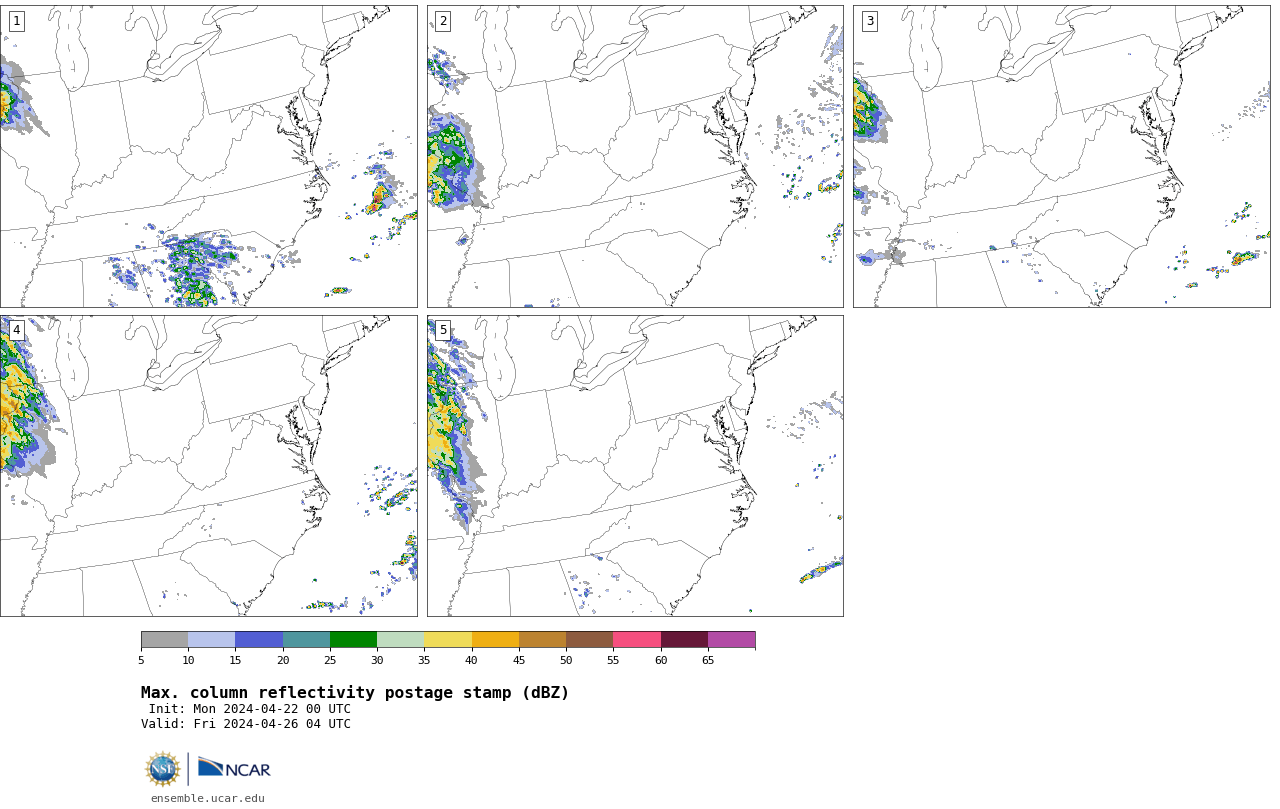Click the maroon 60-65 dBZ swatch
Image resolution: width=1280 pixels, height=809 pixels.
[x=684, y=640]
